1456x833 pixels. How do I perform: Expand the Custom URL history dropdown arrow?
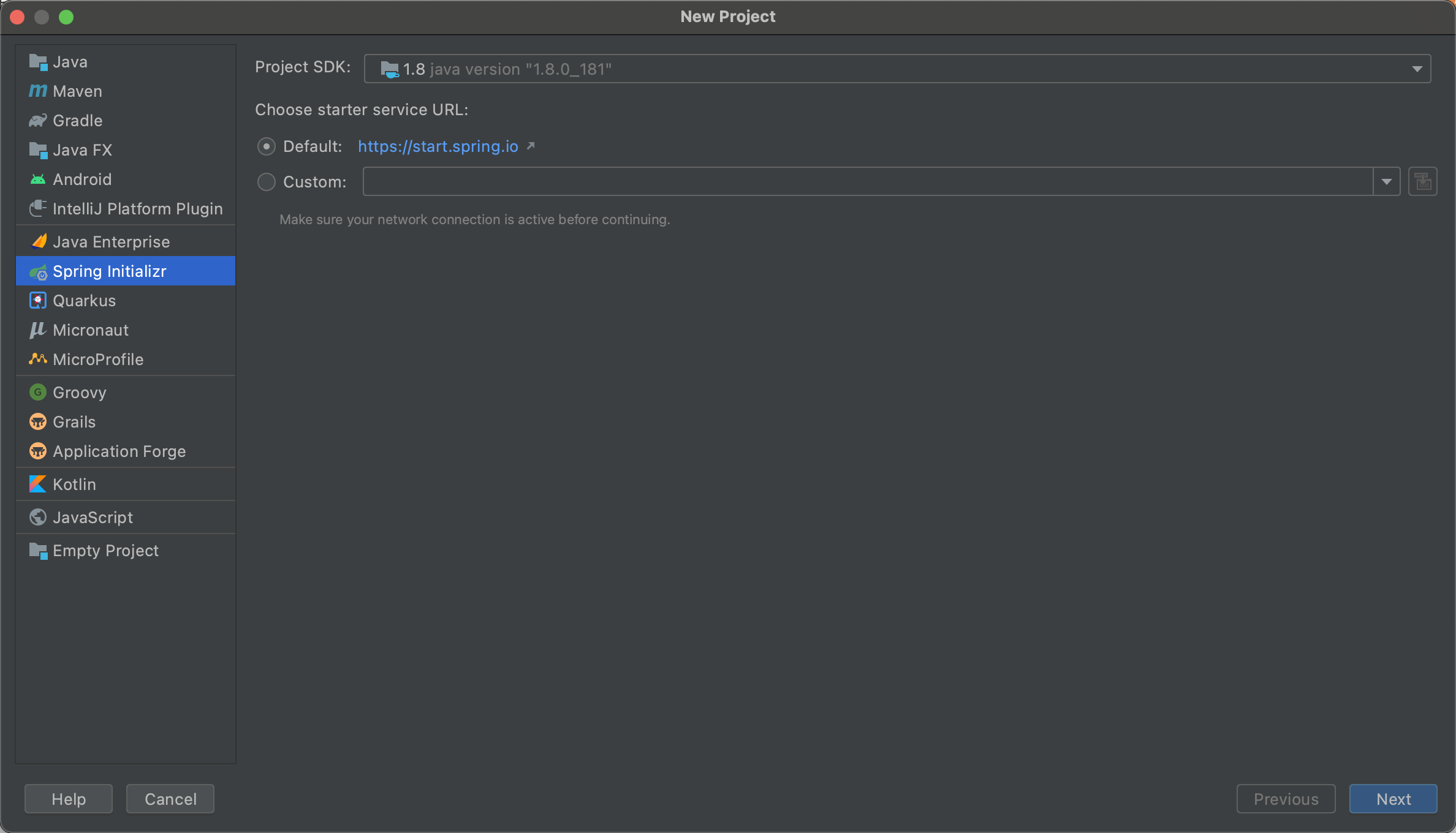click(x=1386, y=182)
